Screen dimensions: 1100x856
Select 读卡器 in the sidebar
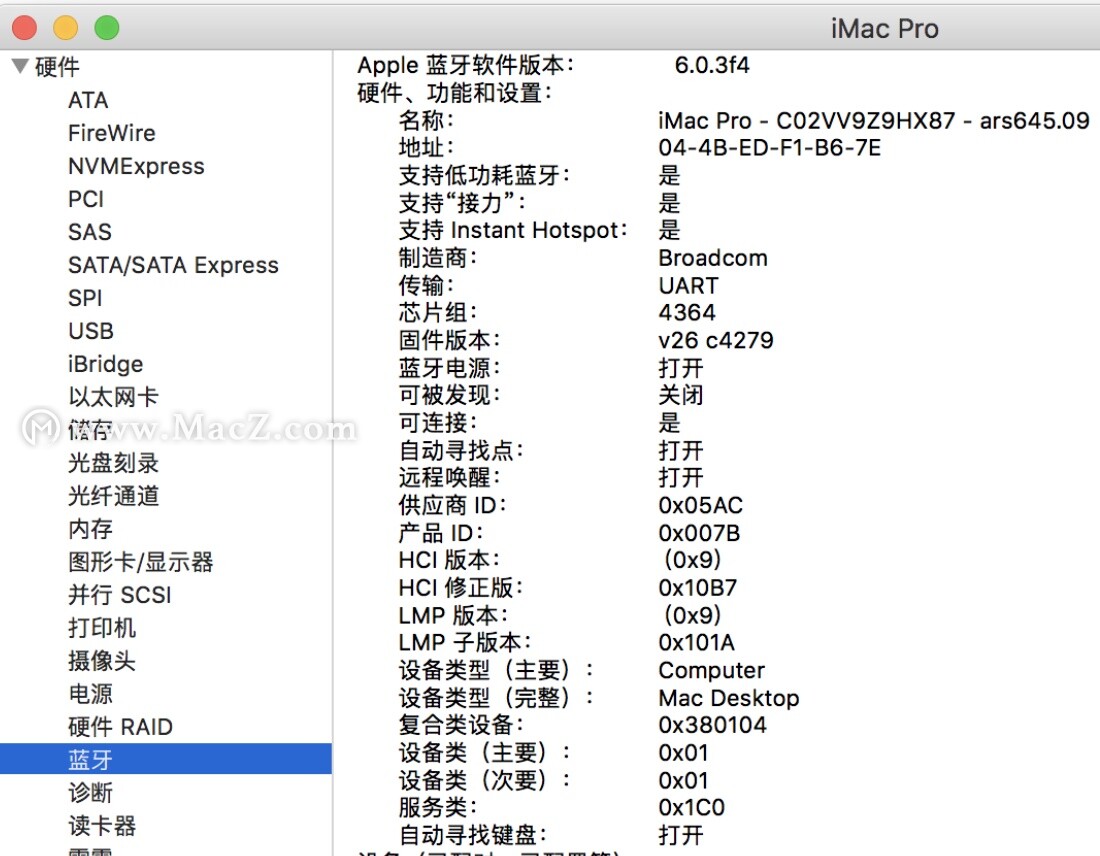[102, 826]
